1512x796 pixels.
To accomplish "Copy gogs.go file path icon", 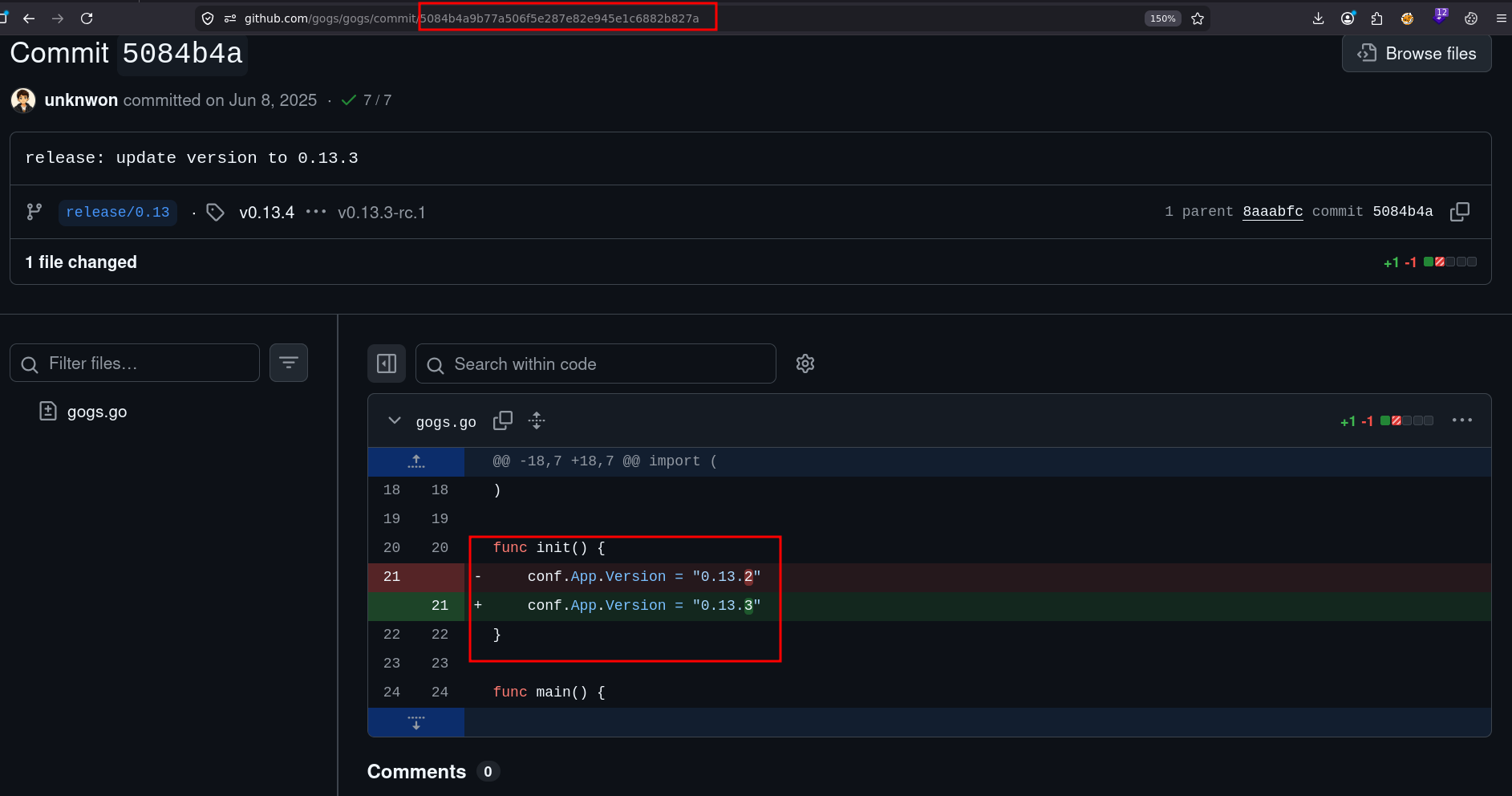I will tap(503, 420).
